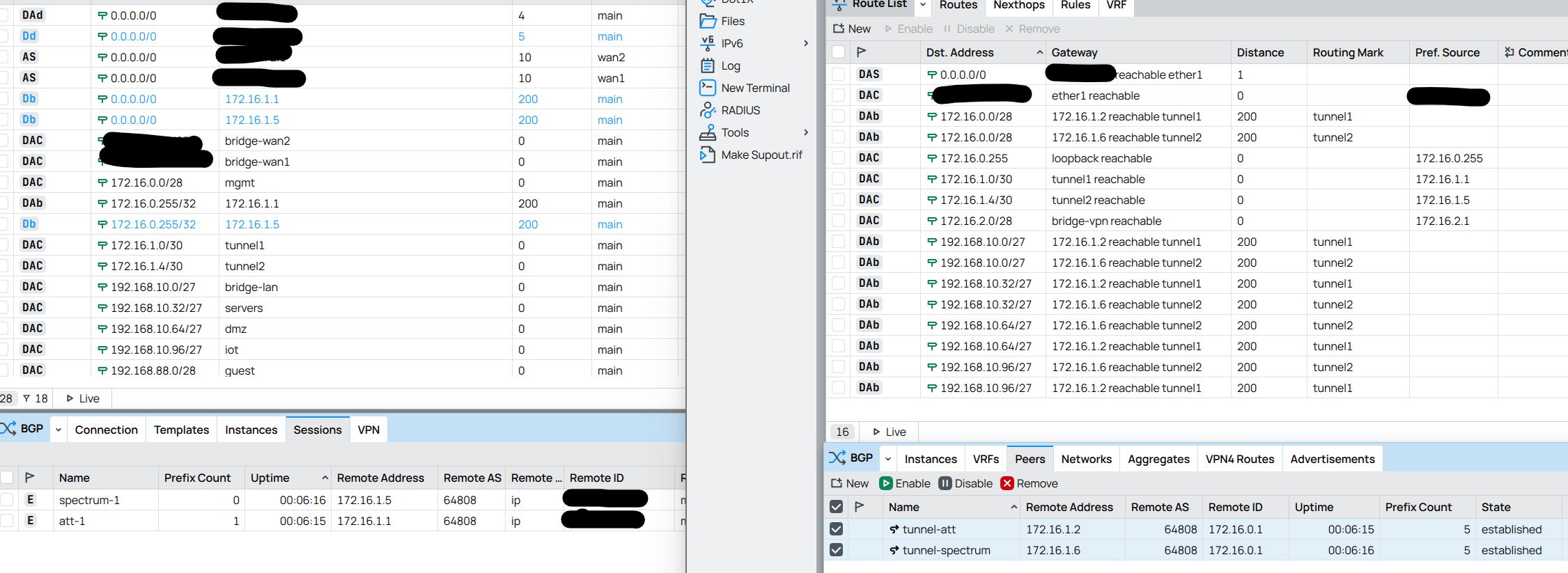Click flag column icon beside Dst. Address header
The height and width of the screenshot is (573, 1568).
[x=862, y=52]
